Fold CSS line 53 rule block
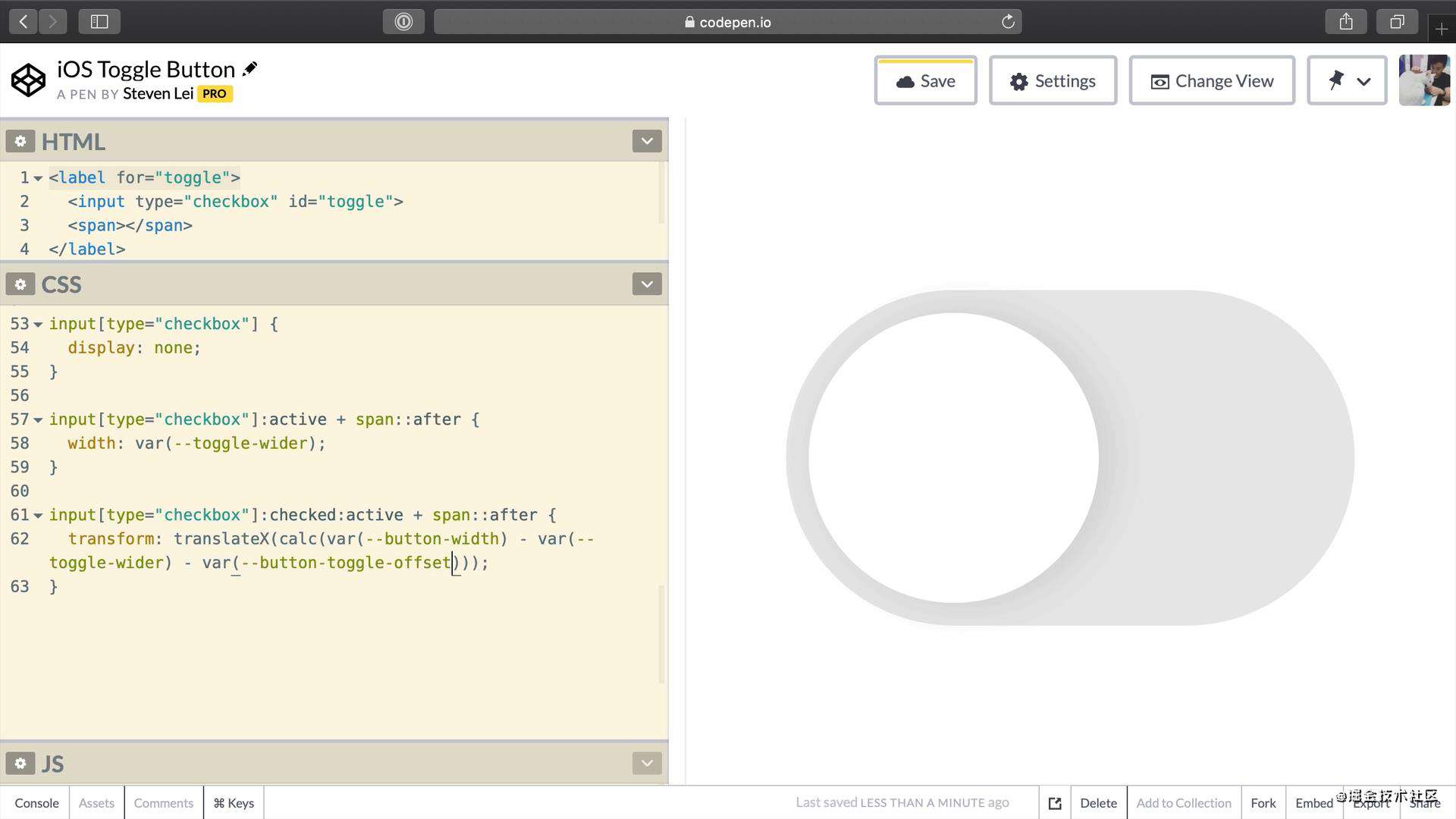This screenshot has height=819, width=1456. 38,325
